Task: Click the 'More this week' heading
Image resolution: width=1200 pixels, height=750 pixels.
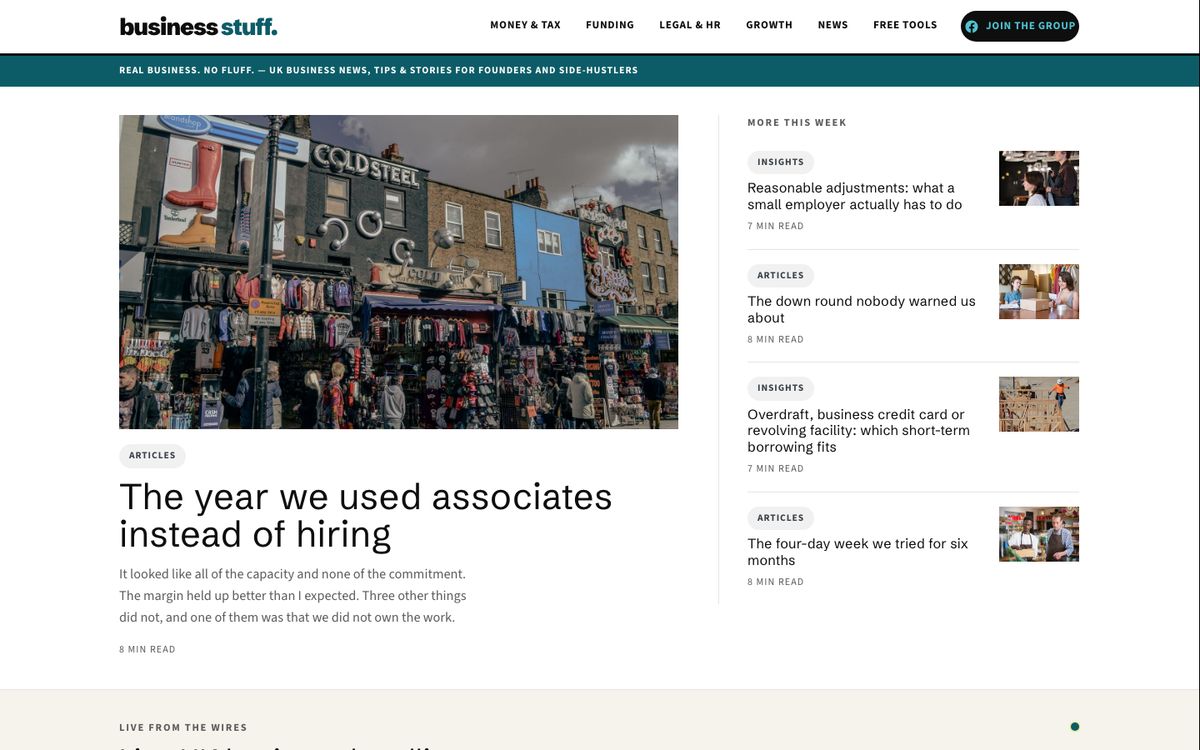Action: tap(797, 123)
